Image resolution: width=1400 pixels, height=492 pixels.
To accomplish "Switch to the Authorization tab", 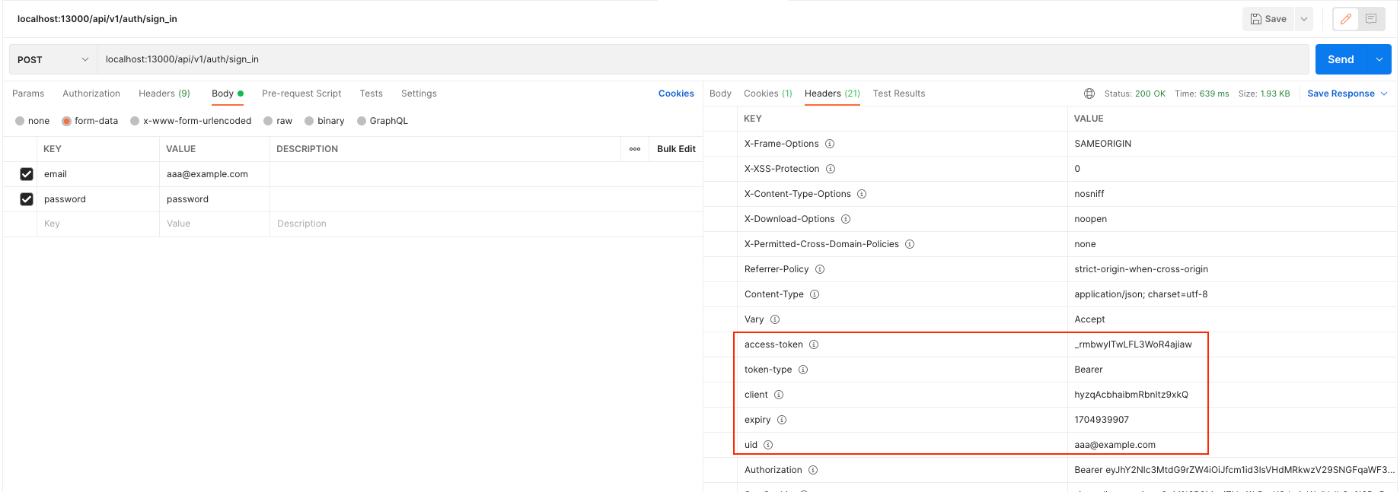I will (91, 94).
